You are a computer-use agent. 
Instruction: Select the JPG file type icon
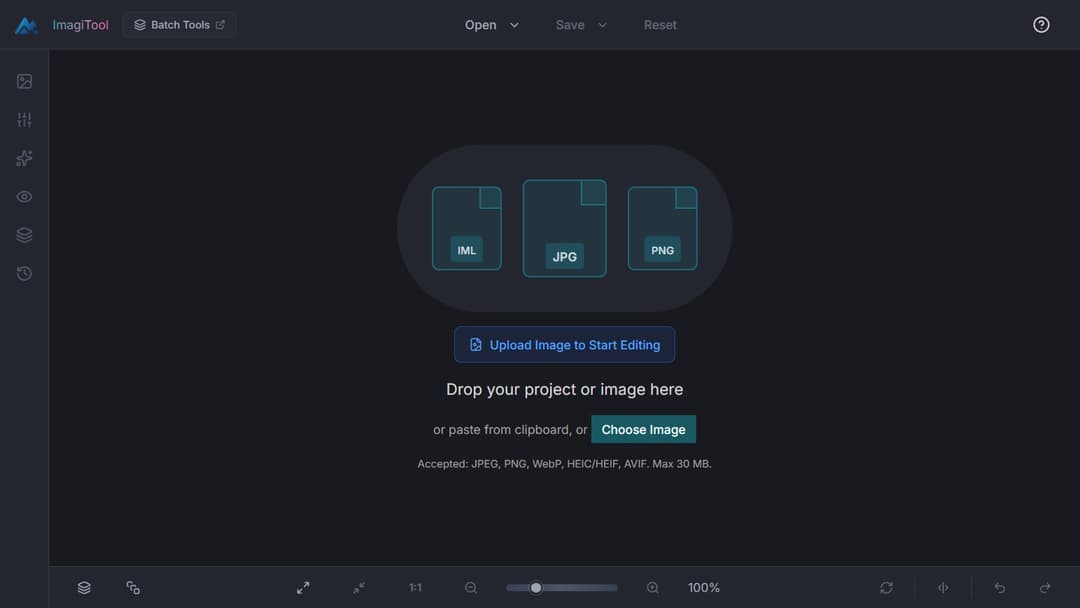pyautogui.click(x=564, y=229)
